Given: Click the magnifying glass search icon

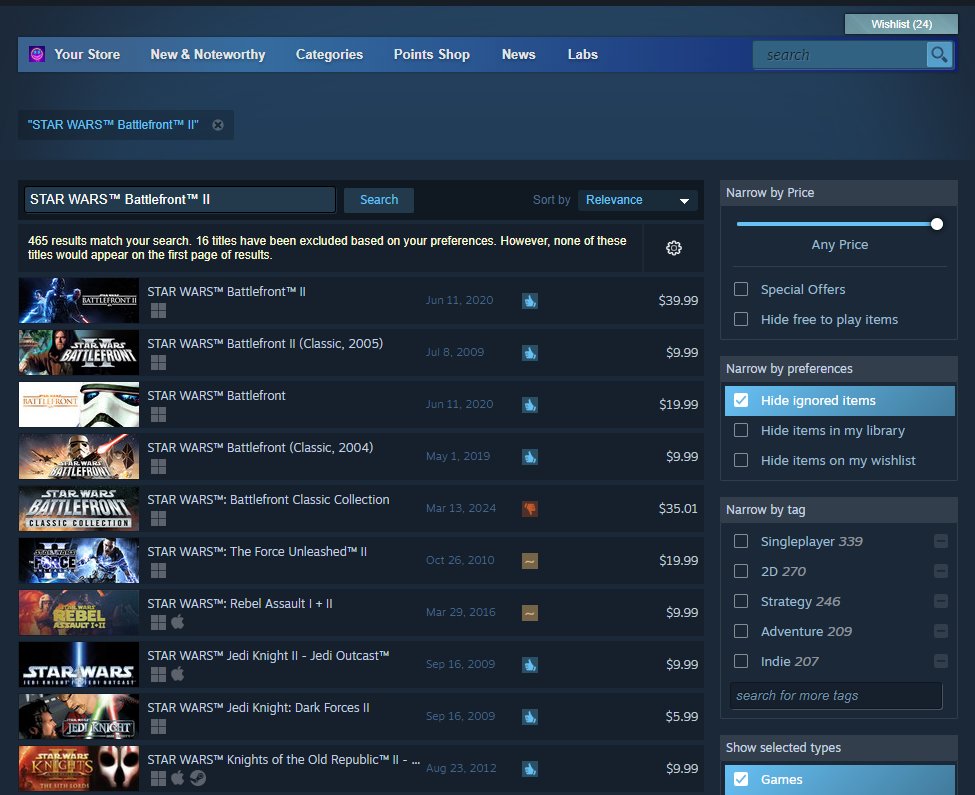Looking at the screenshot, I should tap(939, 55).
